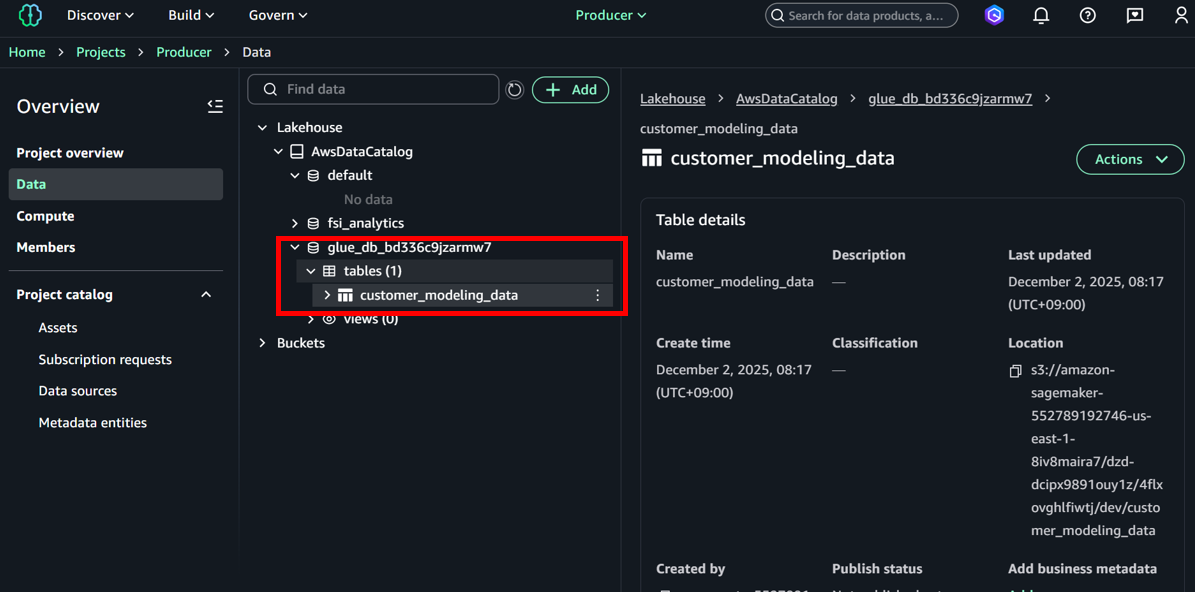The height and width of the screenshot is (592, 1195).
Task: Open Assets under Project catalog
Action: 58,328
